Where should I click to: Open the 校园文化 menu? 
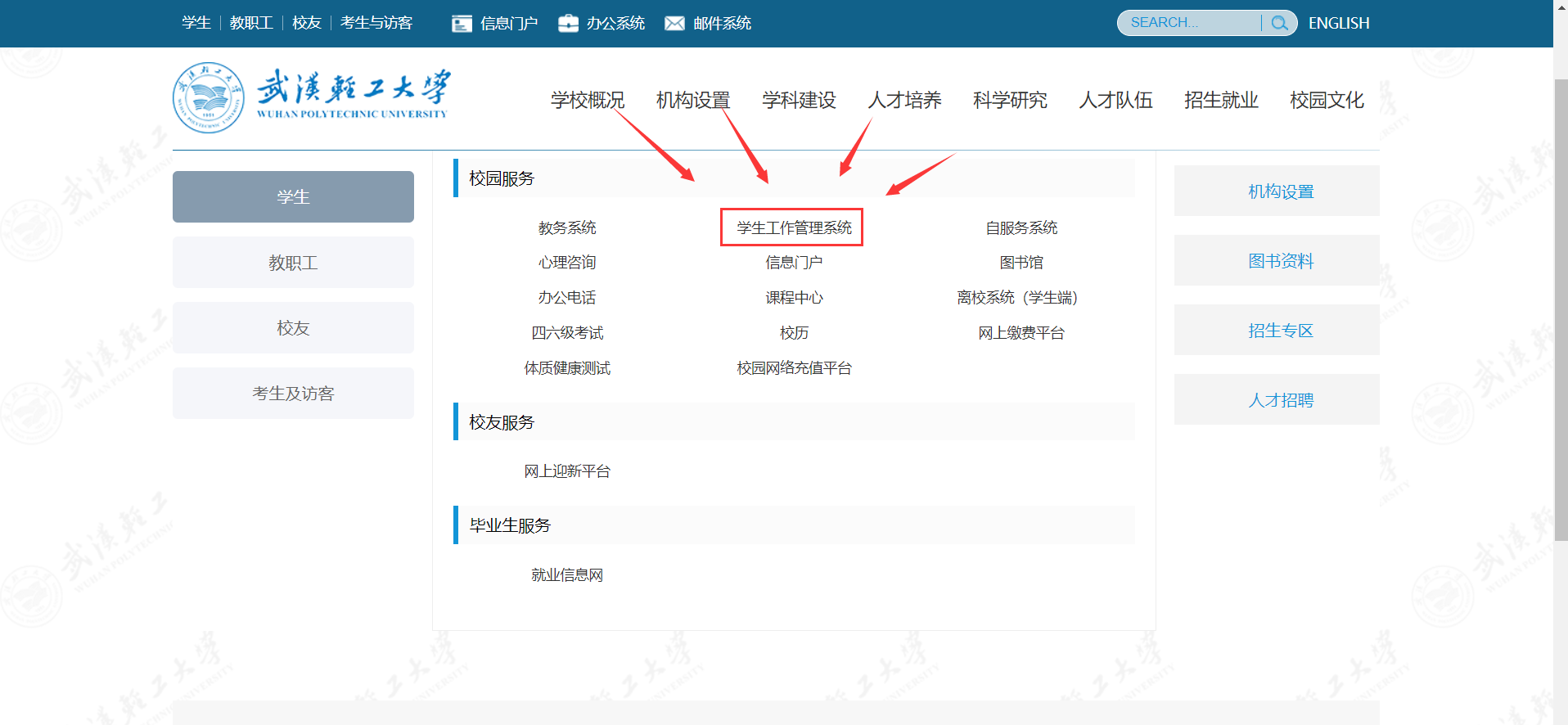(1327, 100)
